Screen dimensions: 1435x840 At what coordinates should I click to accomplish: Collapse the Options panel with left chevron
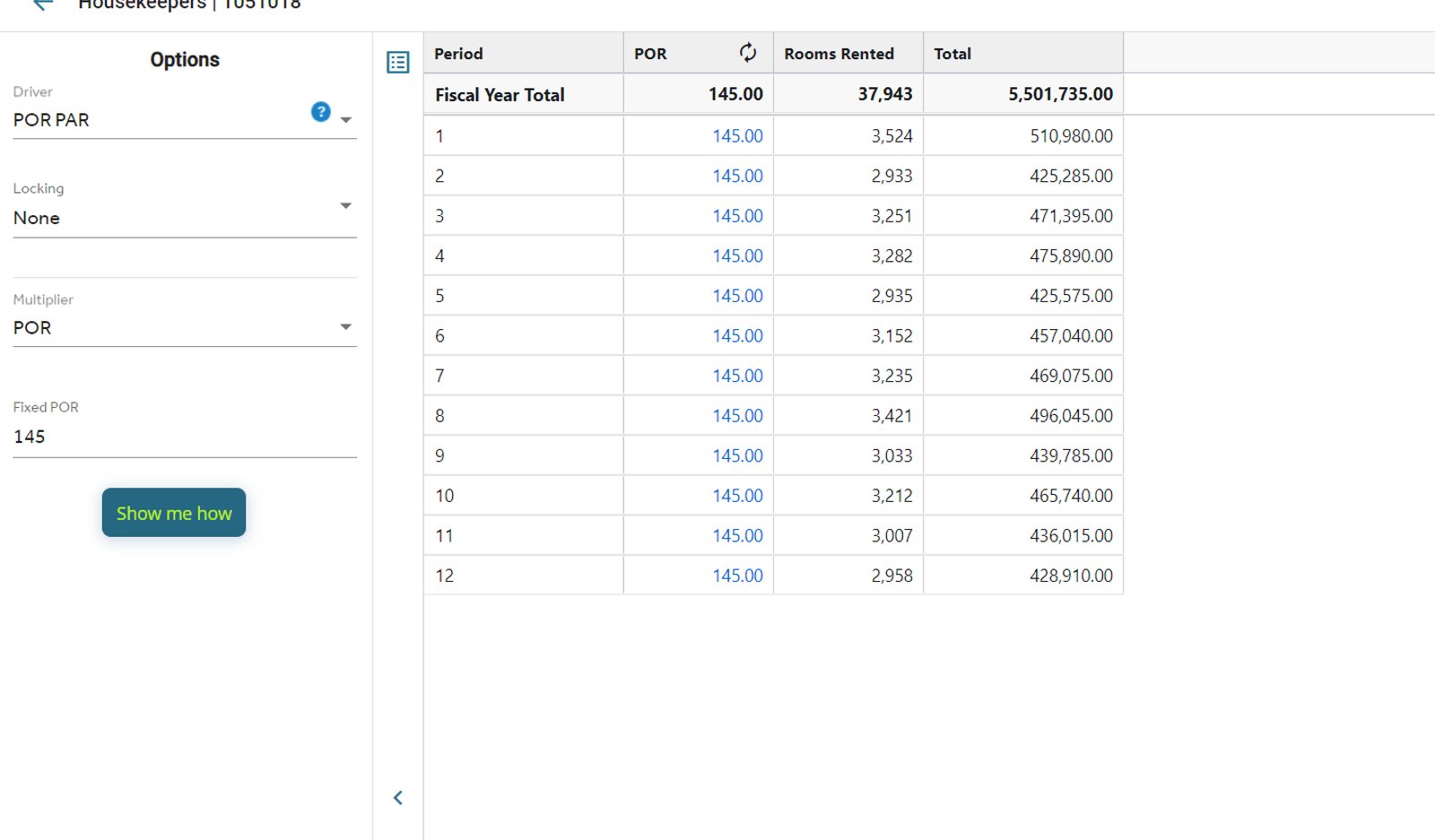(x=398, y=798)
